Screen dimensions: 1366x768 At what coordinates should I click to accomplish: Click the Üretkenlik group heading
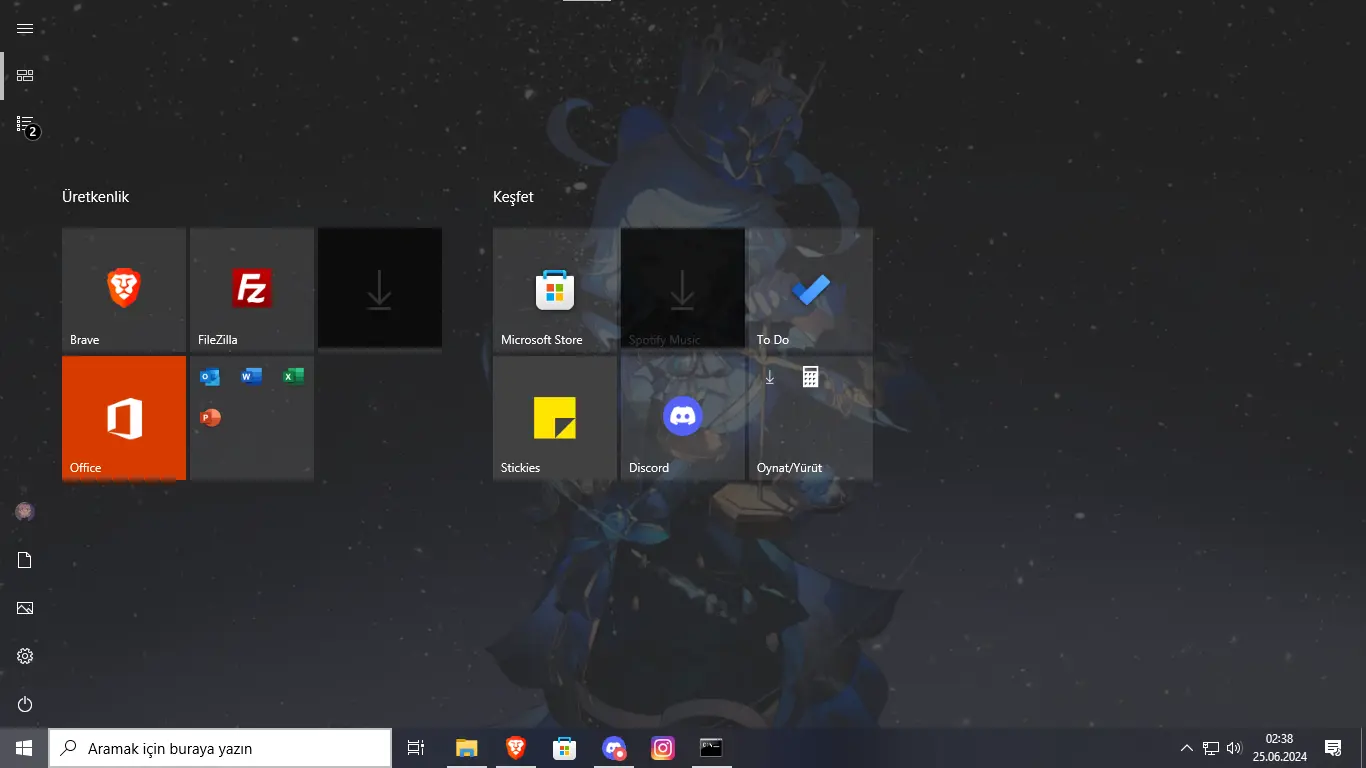click(x=96, y=197)
